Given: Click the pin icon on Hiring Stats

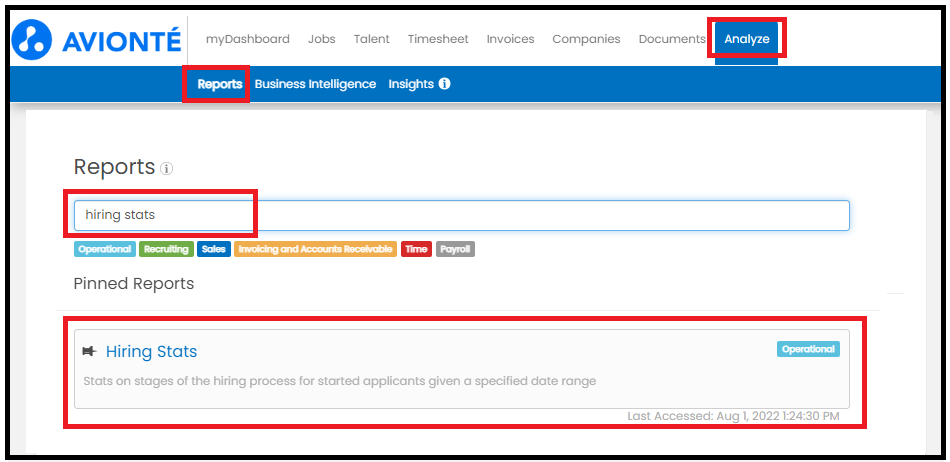Looking at the screenshot, I should [x=89, y=351].
